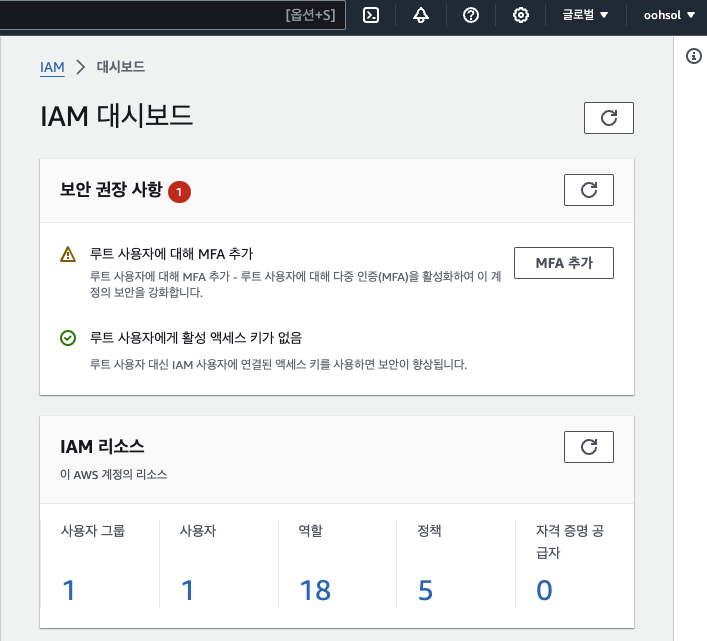Image resolution: width=707 pixels, height=641 pixels.
Task: Go to IAM via the breadcrumb link
Action: [x=52, y=67]
